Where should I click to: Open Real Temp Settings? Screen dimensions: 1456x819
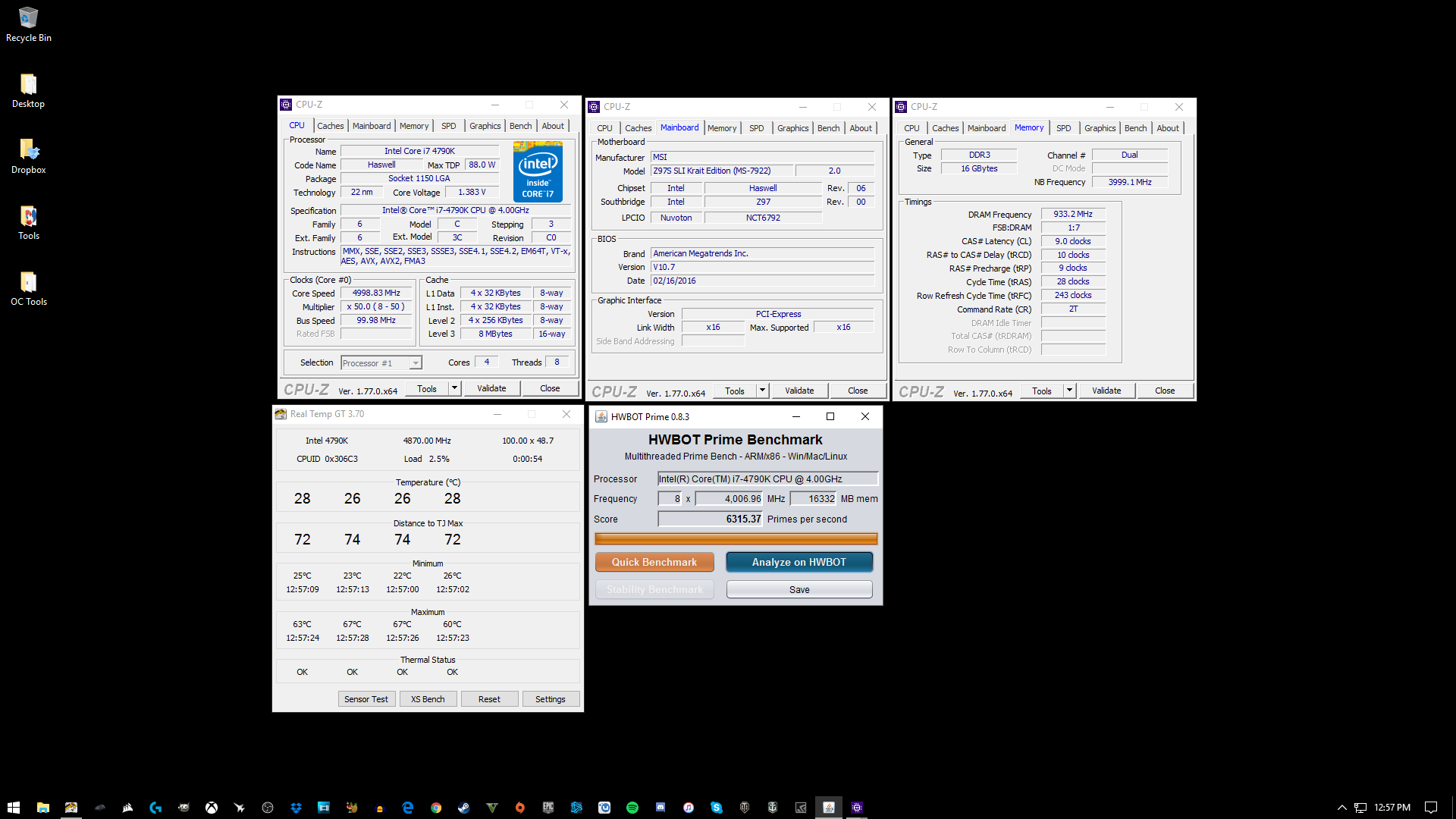tap(551, 699)
